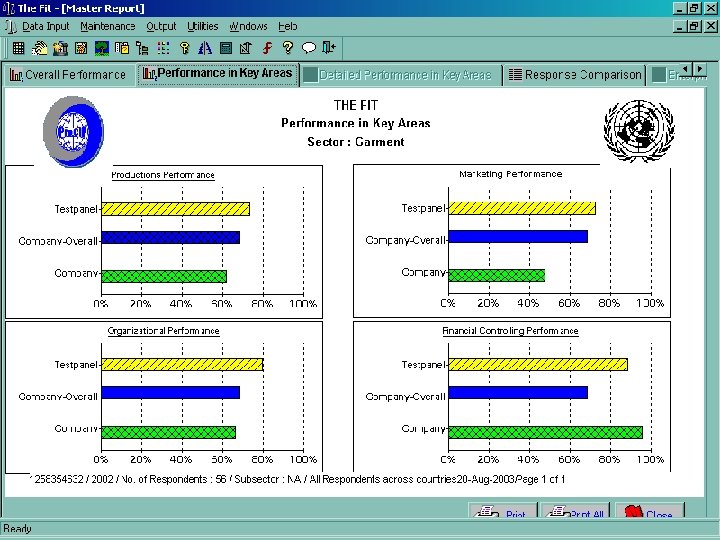Viewport: 720px width, 540px height.
Task: Click Financial Controlling Performance chart title
Action: pos(510,331)
